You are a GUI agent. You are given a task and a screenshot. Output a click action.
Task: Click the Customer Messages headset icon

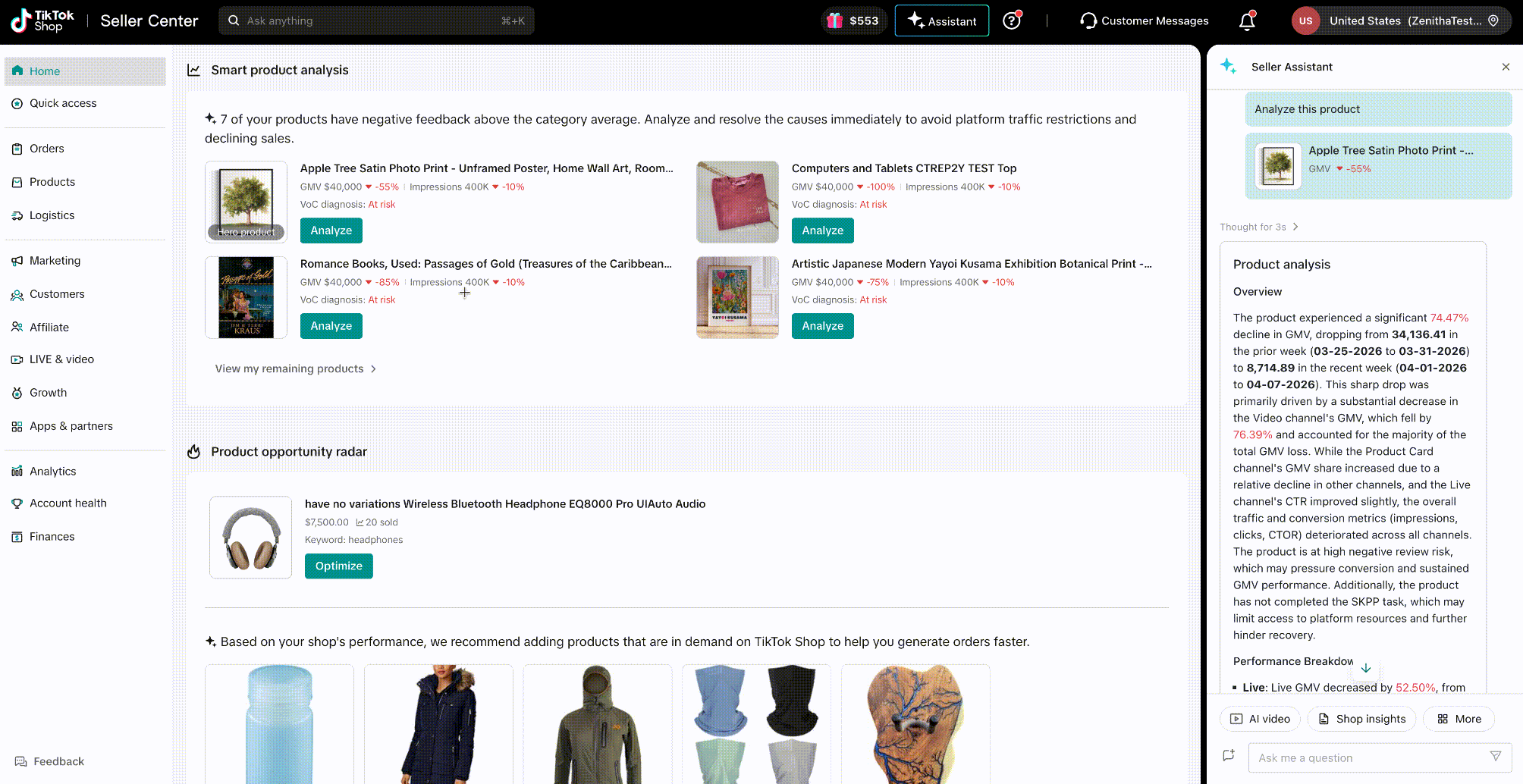[x=1088, y=20]
